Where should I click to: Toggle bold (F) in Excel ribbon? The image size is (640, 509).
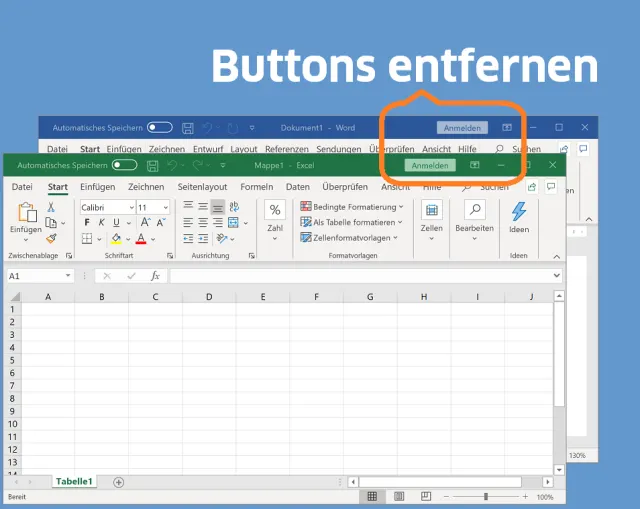click(x=87, y=222)
